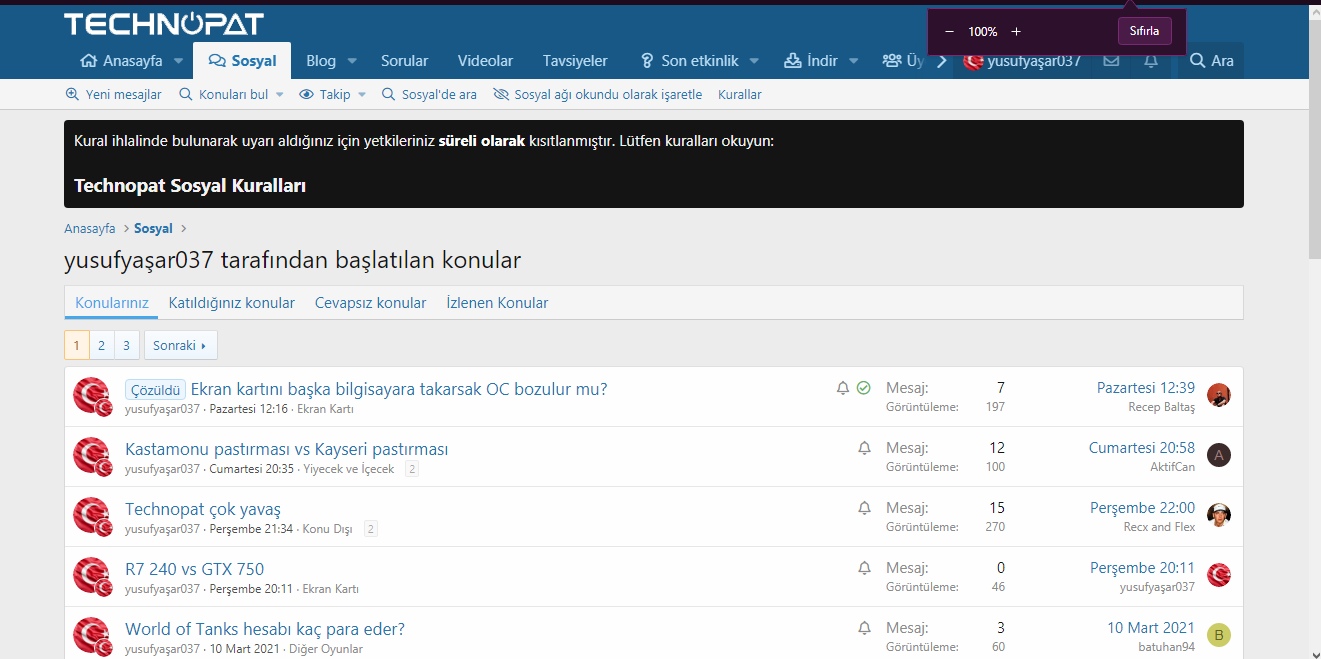Click the Sonraki next page button
1321x659 pixels.
pos(181,345)
